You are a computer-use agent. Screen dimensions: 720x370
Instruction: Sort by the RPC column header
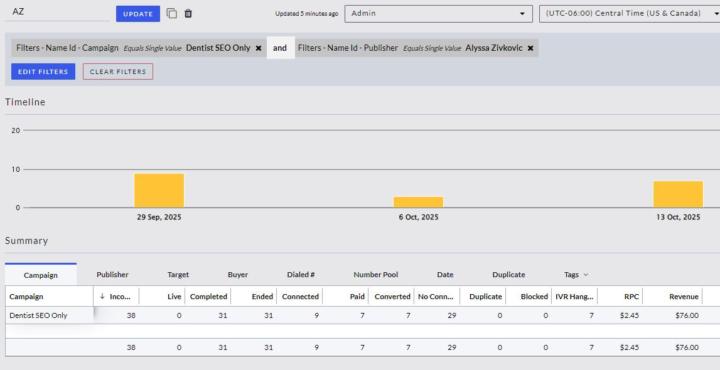tap(631, 297)
